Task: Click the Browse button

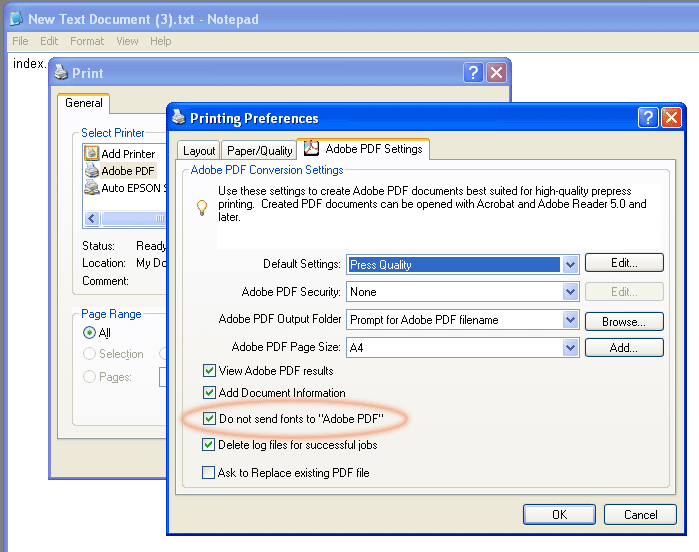Action: coord(624,321)
